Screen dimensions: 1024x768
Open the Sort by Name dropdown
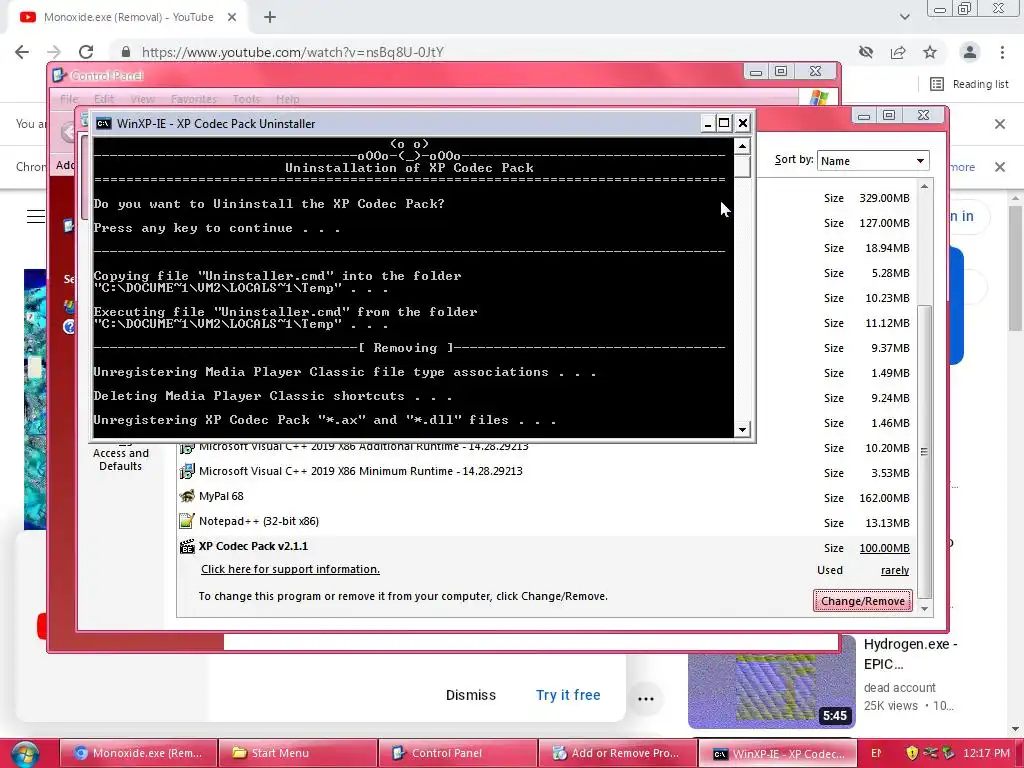pos(872,161)
